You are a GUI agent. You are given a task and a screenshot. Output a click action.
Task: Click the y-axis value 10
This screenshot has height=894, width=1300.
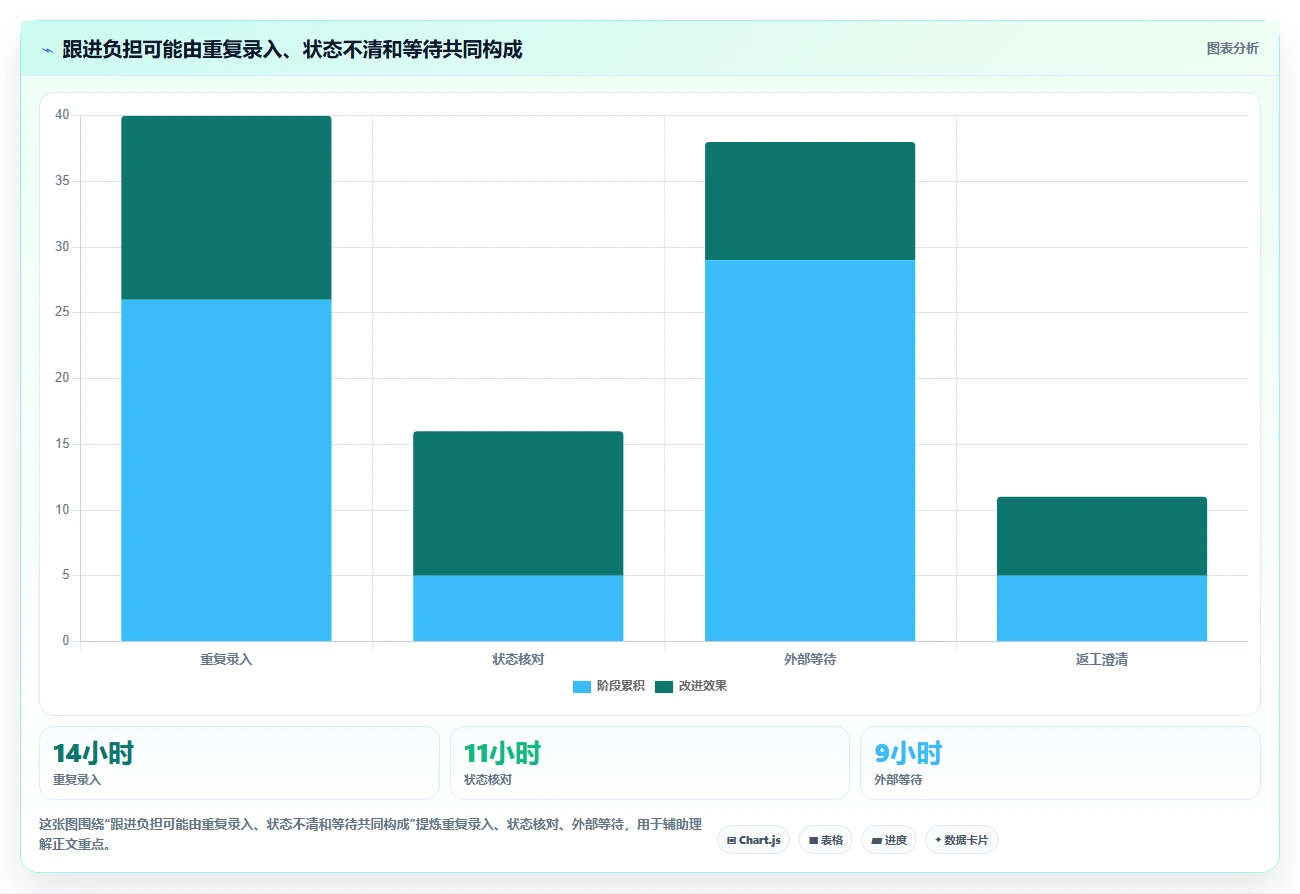(x=62, y=510)
